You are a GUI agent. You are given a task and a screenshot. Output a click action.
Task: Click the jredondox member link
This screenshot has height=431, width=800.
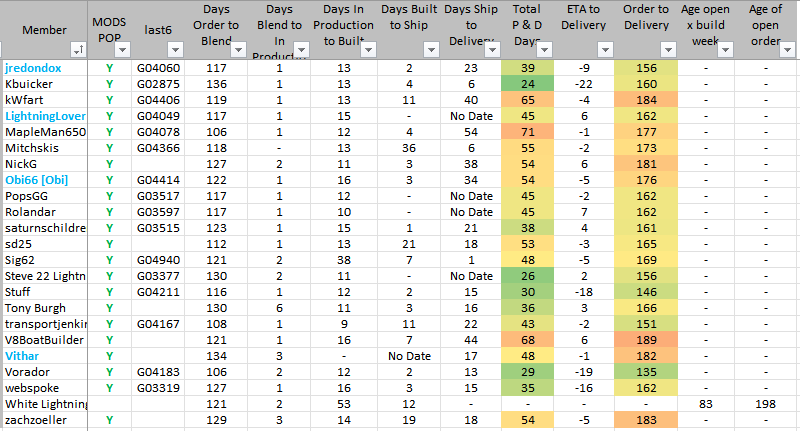33,68
